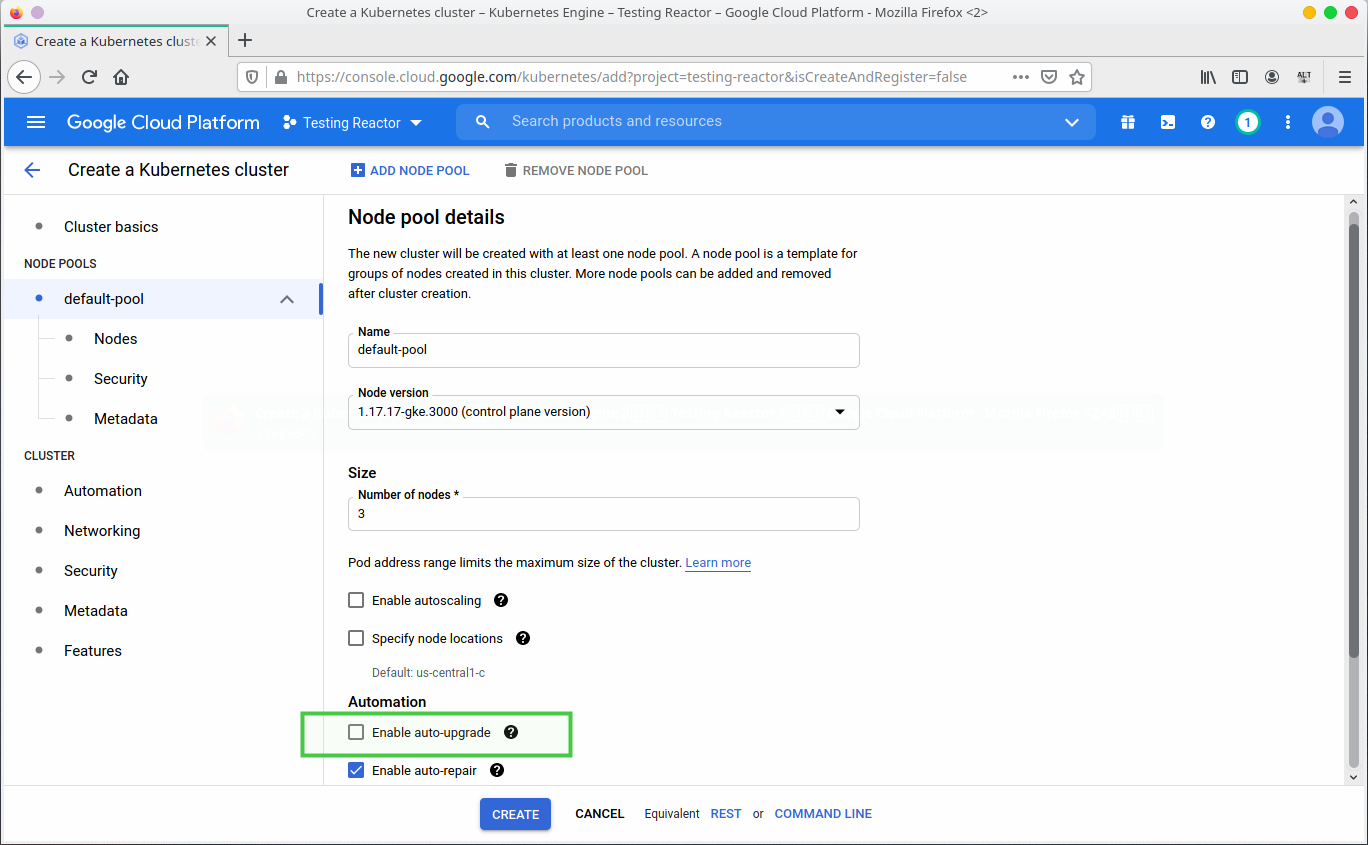This screenshot has height=845, width=1368.
Task: Click scrollbar down arrow
Action: click(x=1353, y=777)
